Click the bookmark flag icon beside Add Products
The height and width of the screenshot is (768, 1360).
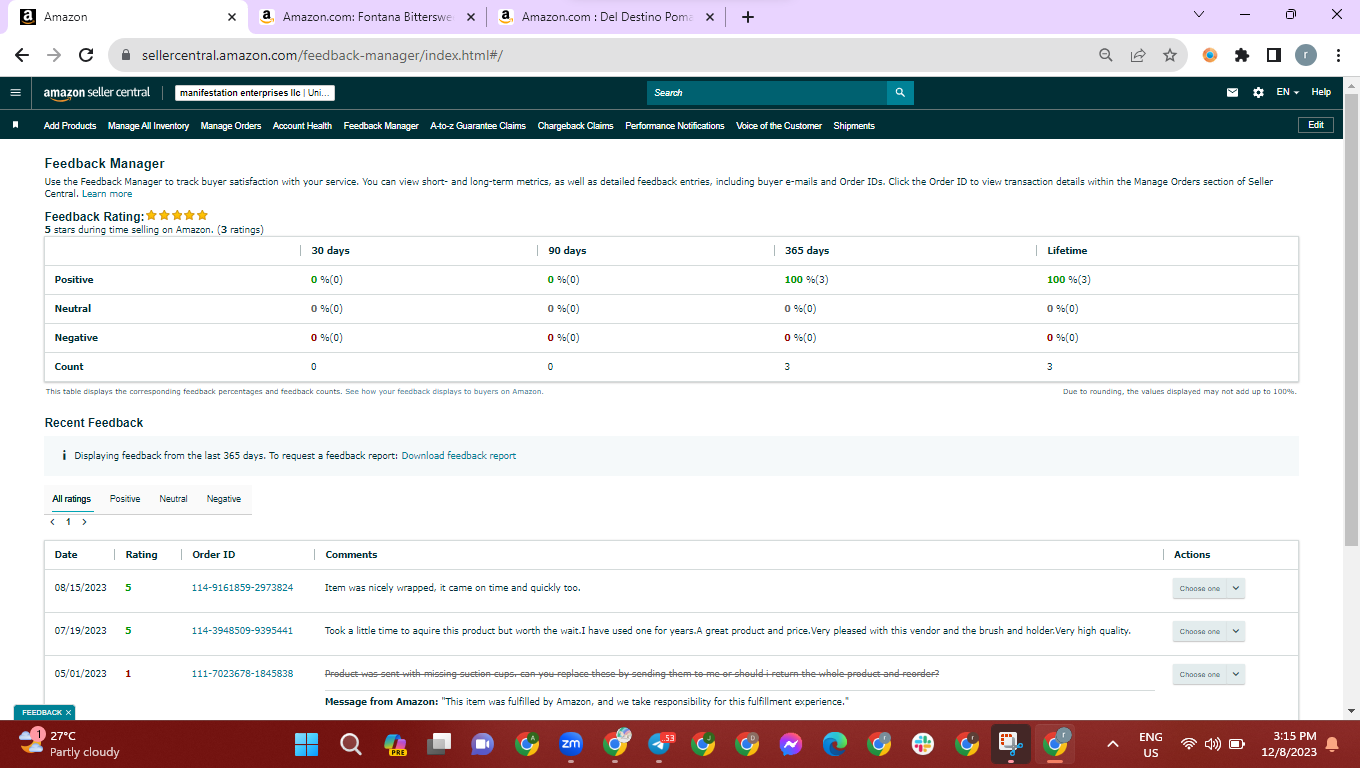(x=16, y=126)
